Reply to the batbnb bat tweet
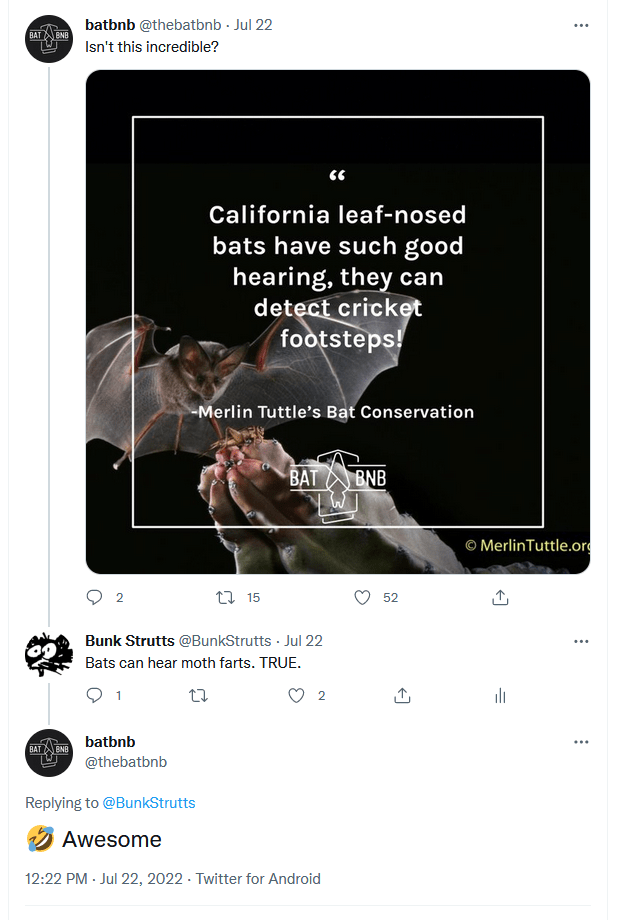Viewport: 621px width, 920px height. coord(95,597)
